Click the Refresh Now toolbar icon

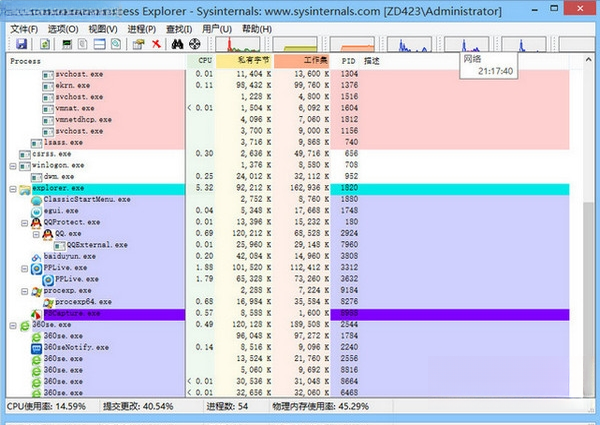(x=45, y=44)
